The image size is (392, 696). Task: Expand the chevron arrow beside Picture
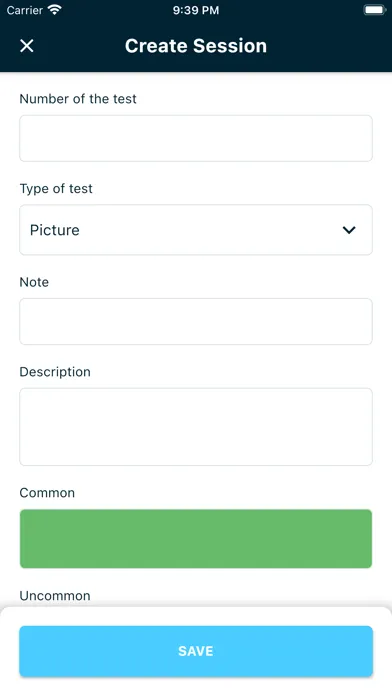point(349,230)
